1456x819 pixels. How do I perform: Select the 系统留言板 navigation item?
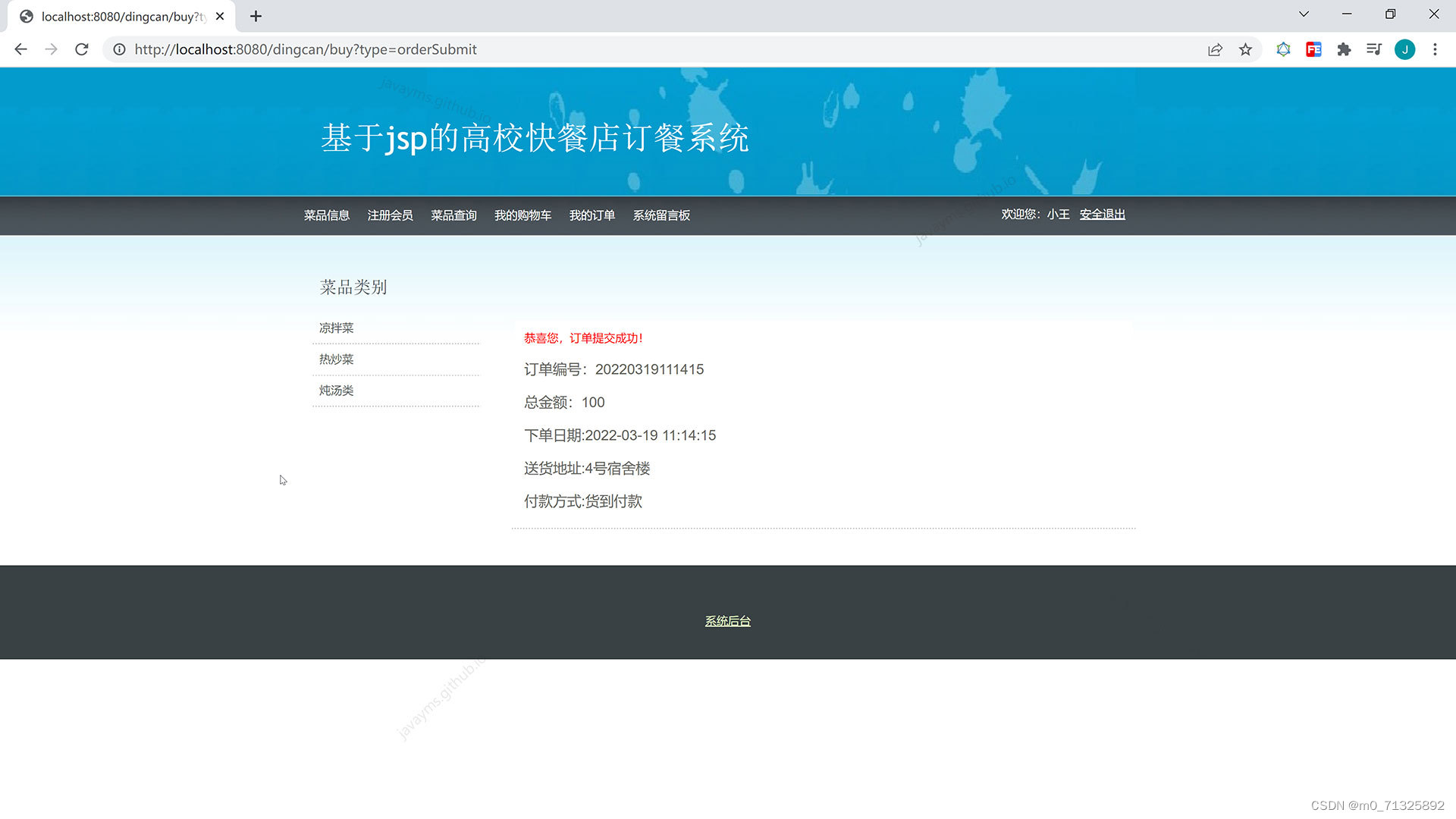pyautogui.click(x=661, y=215)
